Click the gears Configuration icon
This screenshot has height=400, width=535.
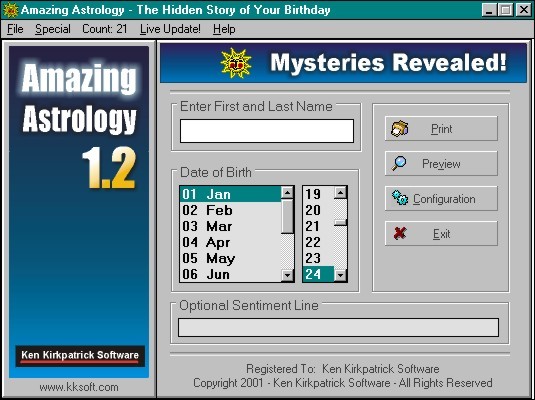(400, 198)
